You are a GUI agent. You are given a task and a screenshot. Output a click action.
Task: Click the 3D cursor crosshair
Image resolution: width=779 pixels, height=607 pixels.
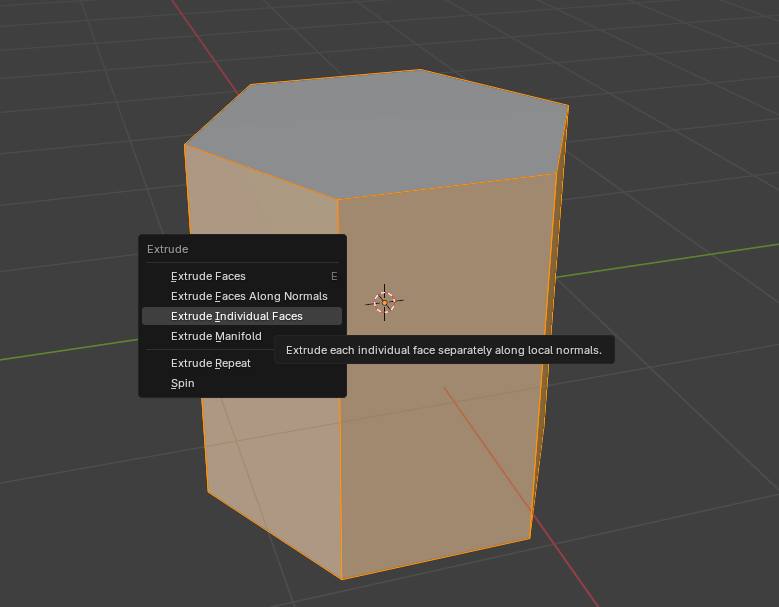[385, 302]
